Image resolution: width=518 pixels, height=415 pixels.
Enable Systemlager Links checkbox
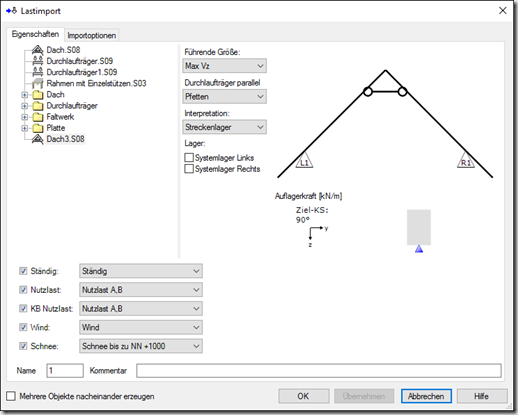[x=189, y=158]
